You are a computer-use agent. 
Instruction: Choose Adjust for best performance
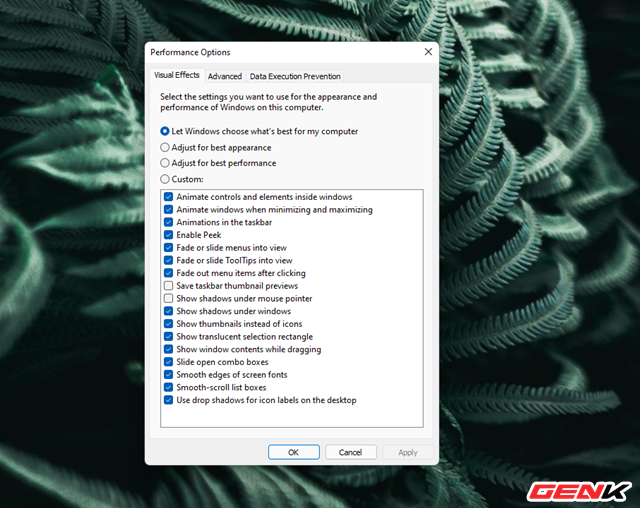tap(165, 163)
